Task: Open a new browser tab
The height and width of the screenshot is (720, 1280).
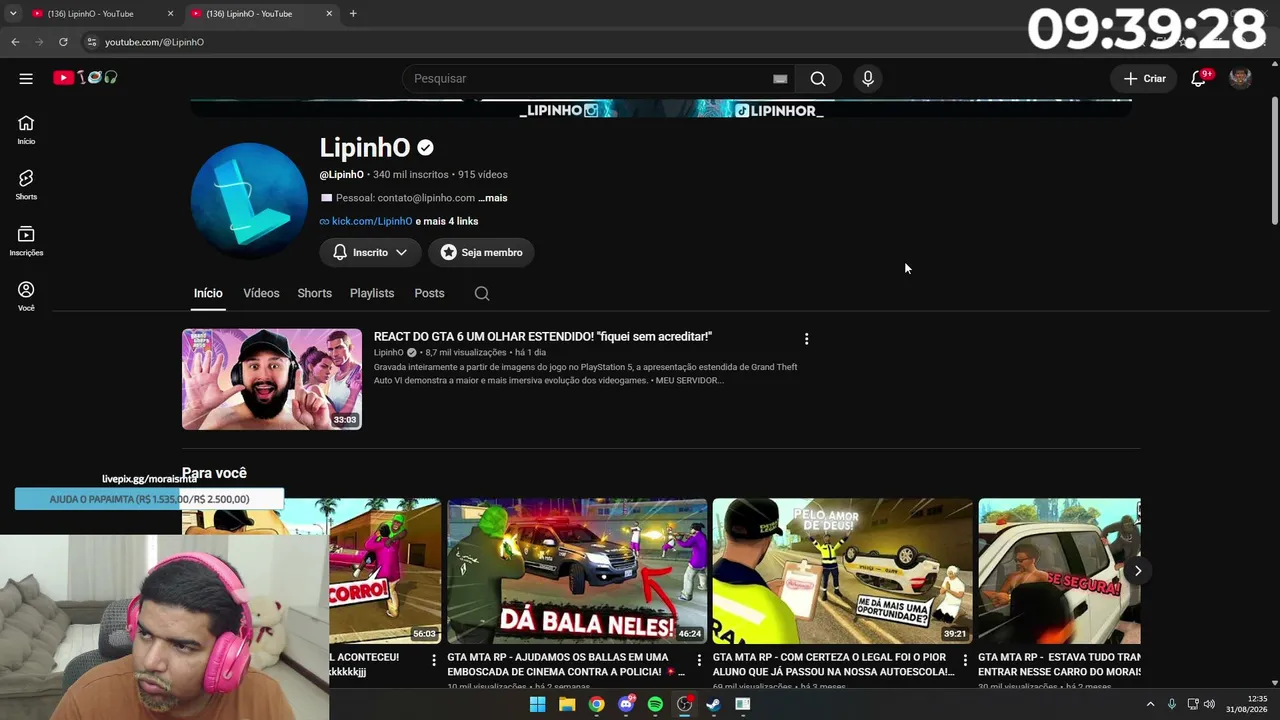Action: [353, 13]
